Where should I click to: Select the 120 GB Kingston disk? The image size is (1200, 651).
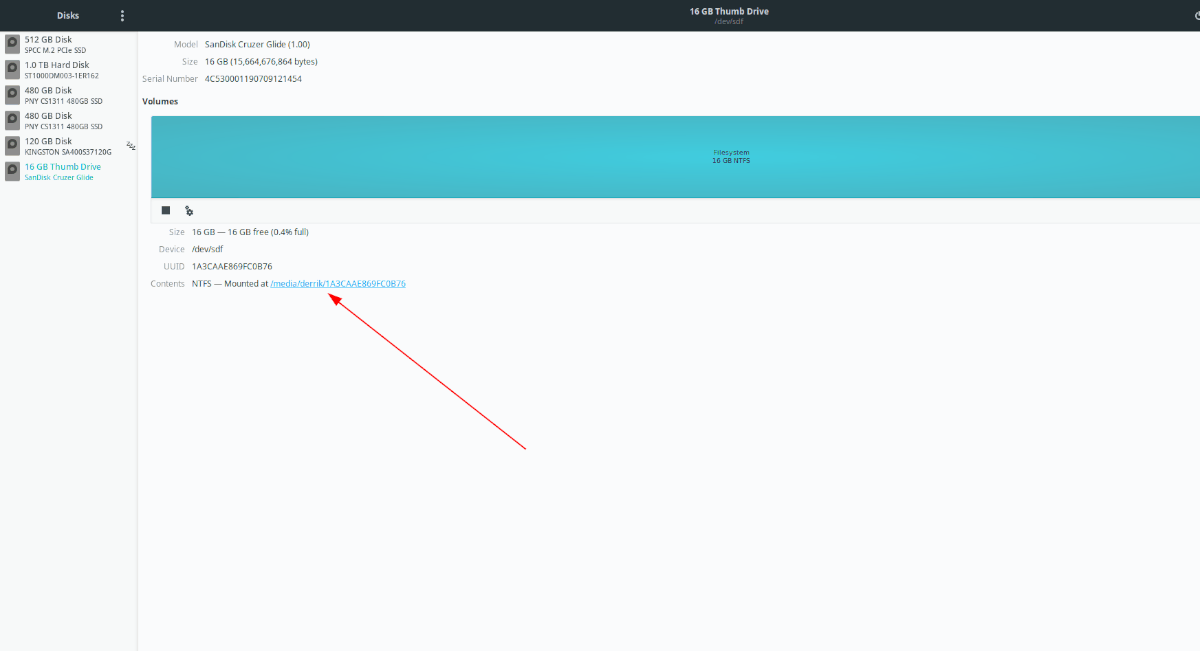62,146
